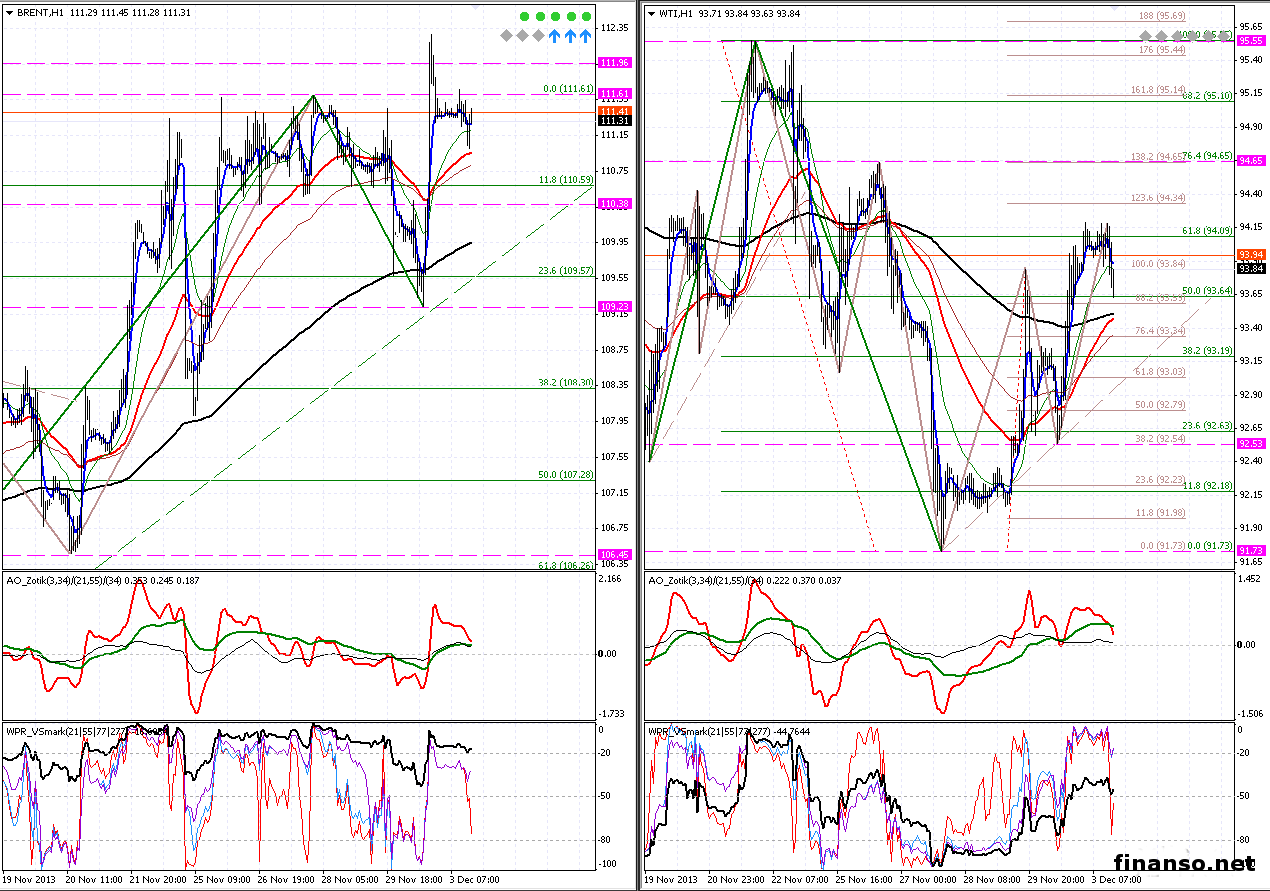This screenshot has width=1270, height=891.
Task: Click the rightmost gray diamond in WTI chart
Action: (1225, 36)
